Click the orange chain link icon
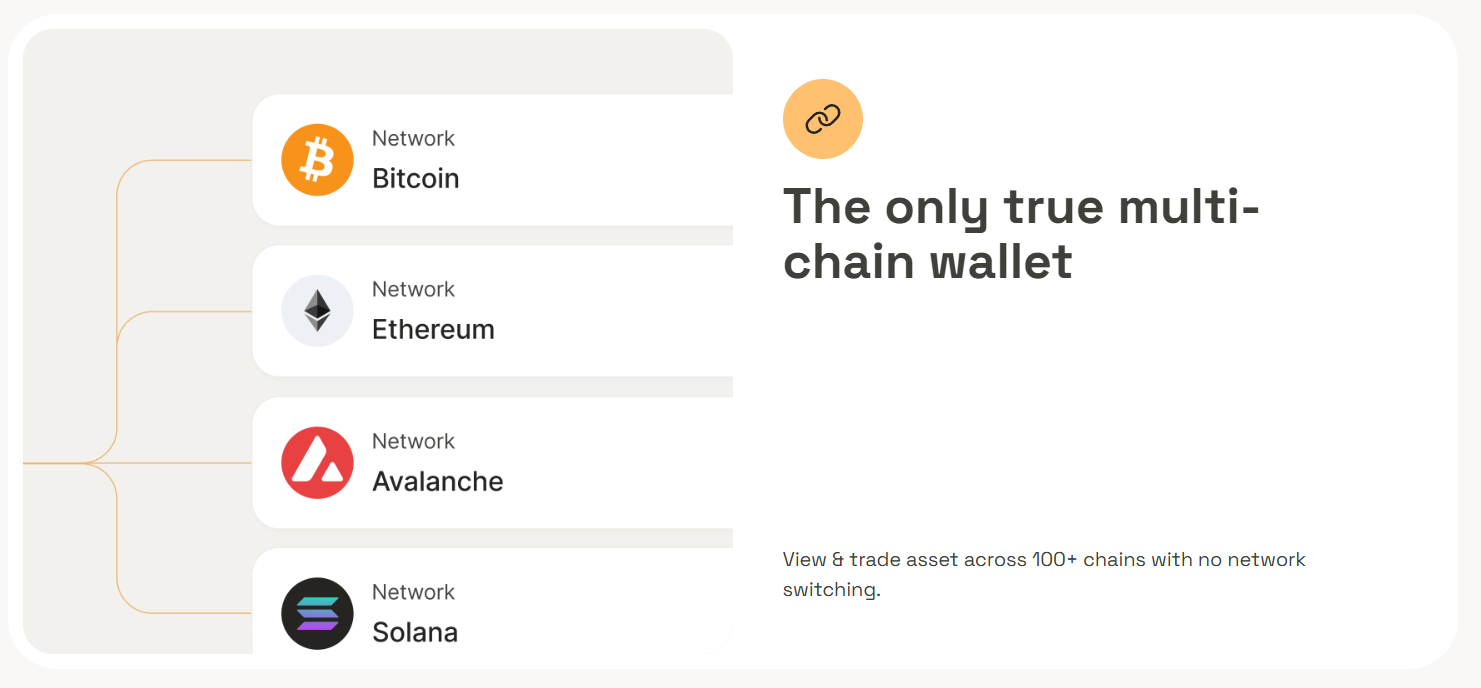This screenshot has height=688, width=1481. (822, 119)
